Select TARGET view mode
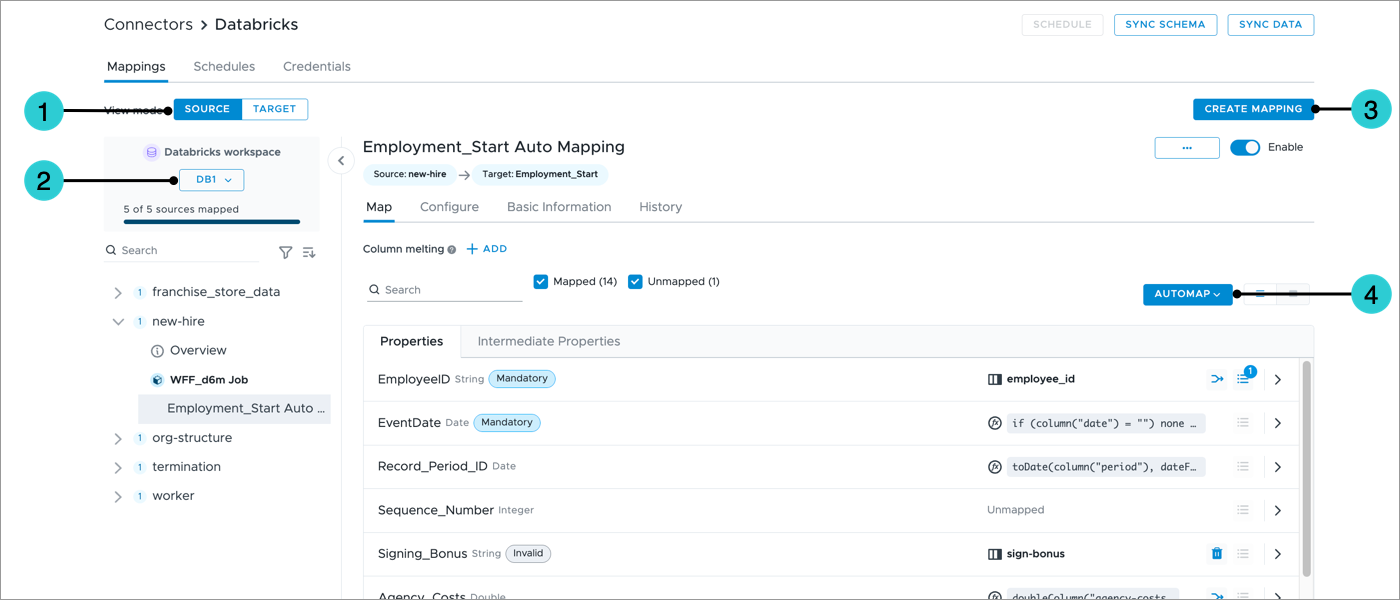Screen dimensions: 1400x600 tap(275, 109)
